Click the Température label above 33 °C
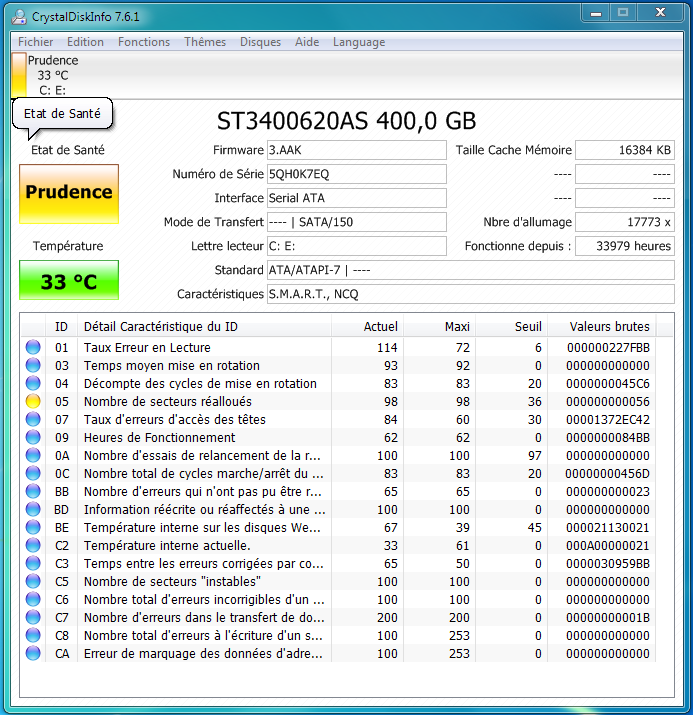The height and width of the screenshot is (715, 693). pos(68,246)
